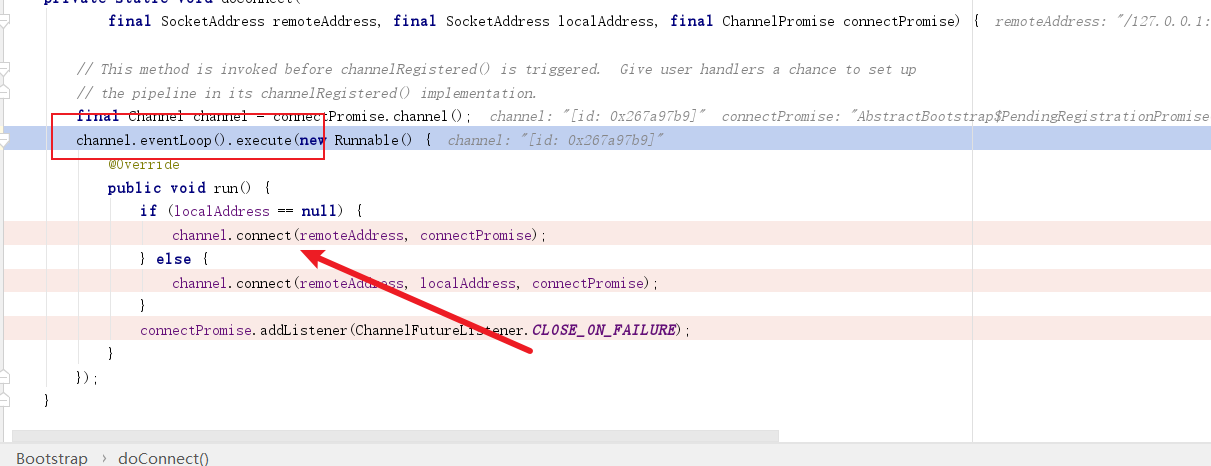The height and width of the screenshot is (466, 1211).
Task: Select the doConnect() breadcrumb item
Action: [163, 458]
